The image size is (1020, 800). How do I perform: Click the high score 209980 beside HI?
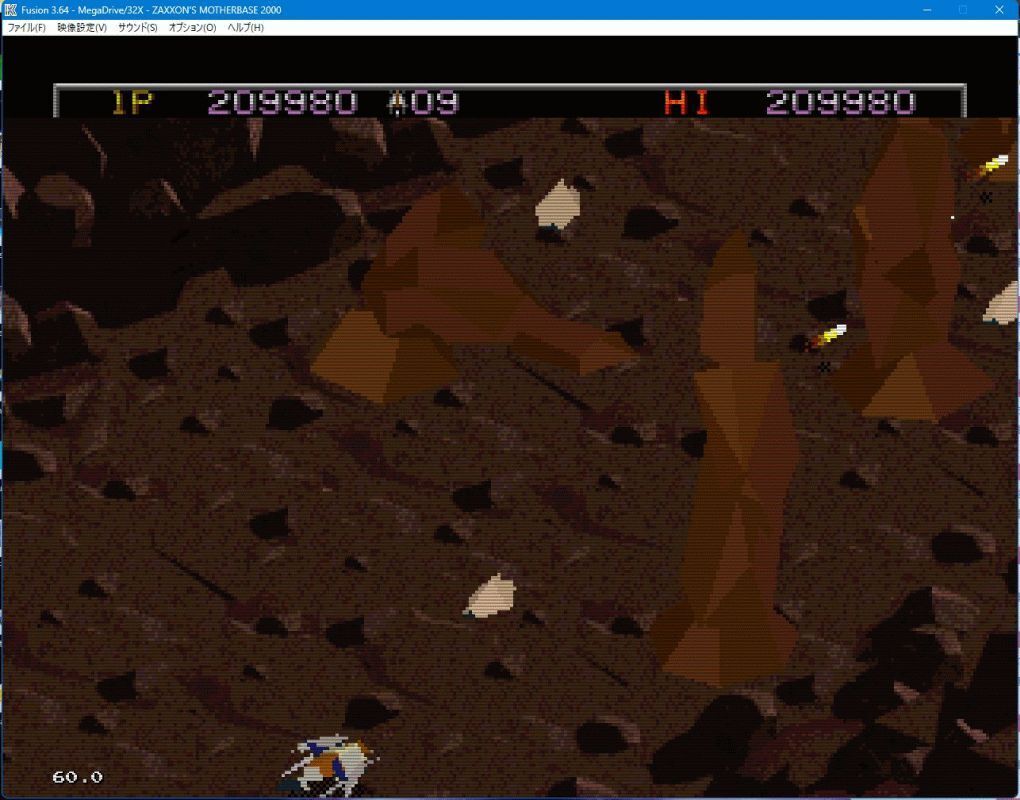point(840,102)
